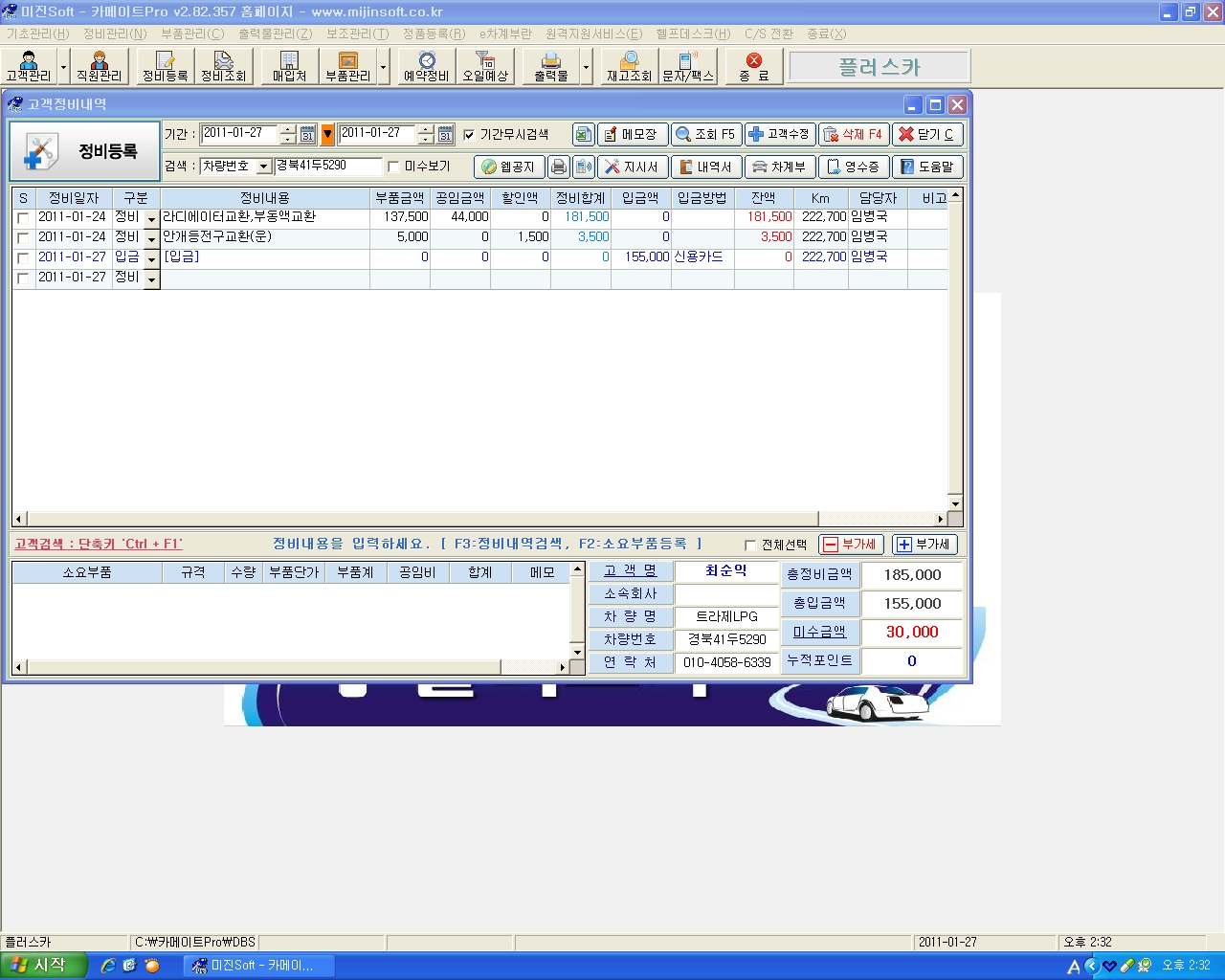
Task: Open the 보조관리(T) menu
Action: (x=358, y=33)
